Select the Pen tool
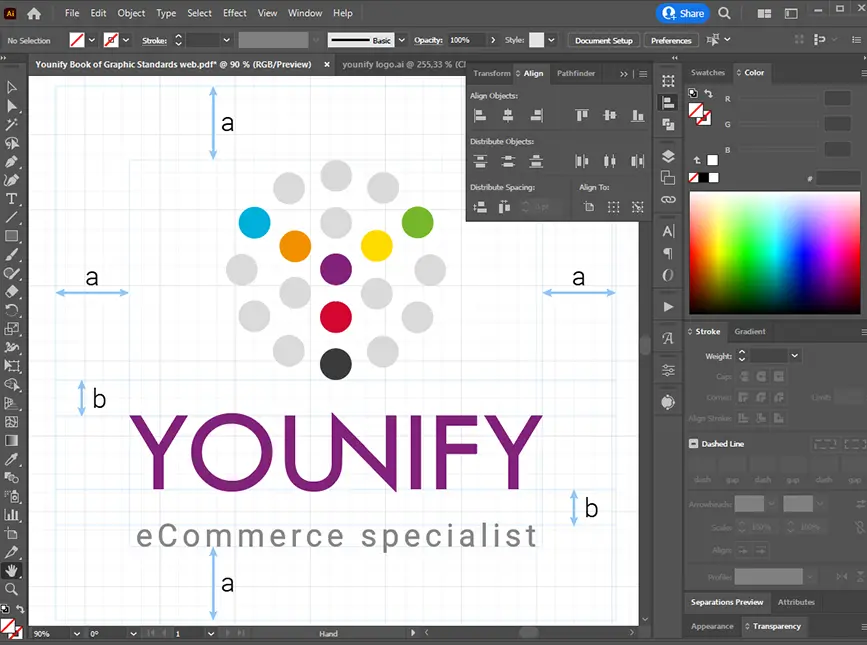This screenshot has height=645, width=867. [x=11, y=162]
